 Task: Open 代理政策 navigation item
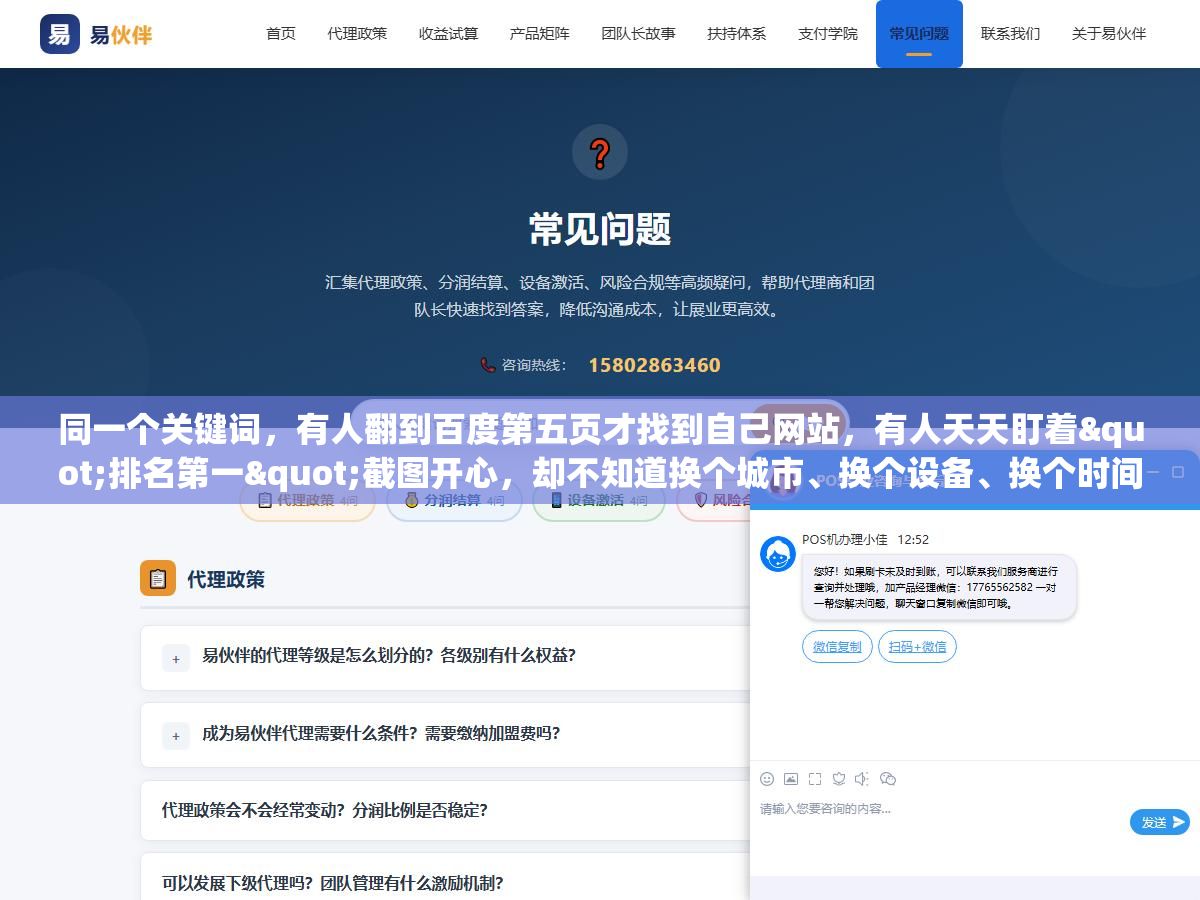click(x=357, y=34)
